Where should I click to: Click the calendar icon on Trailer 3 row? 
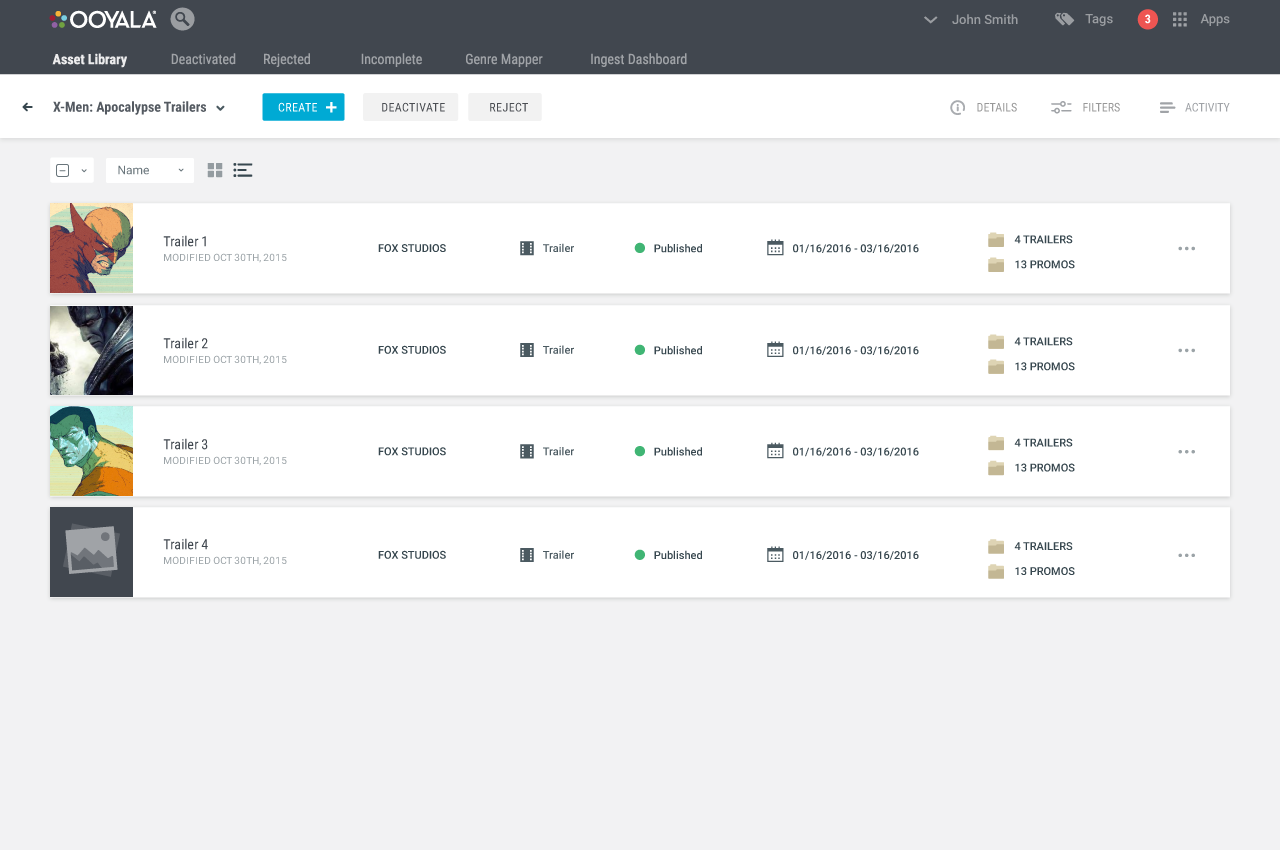click(775, 451)
